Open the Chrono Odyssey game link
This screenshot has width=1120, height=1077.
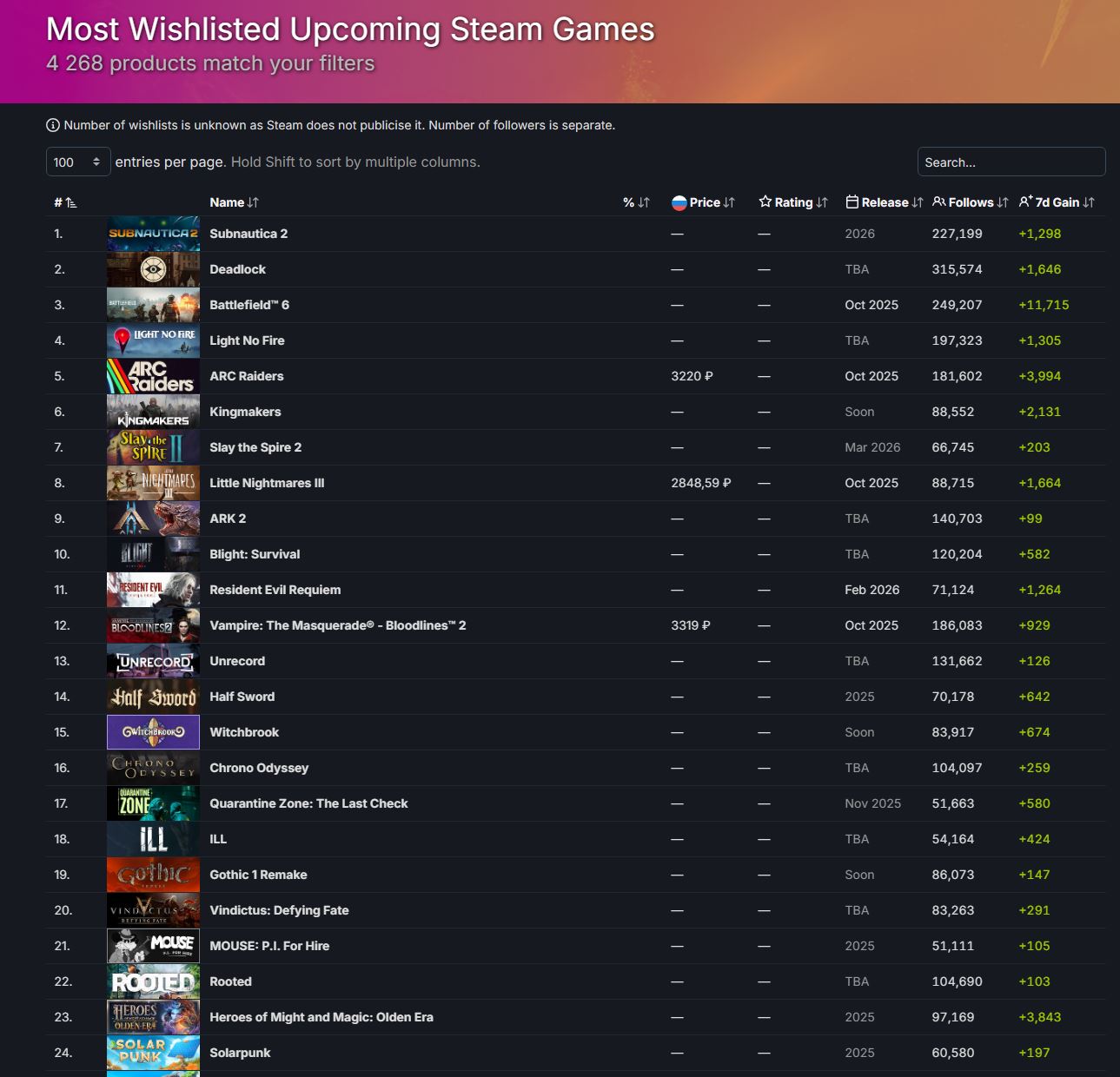(x=259, y=768)
